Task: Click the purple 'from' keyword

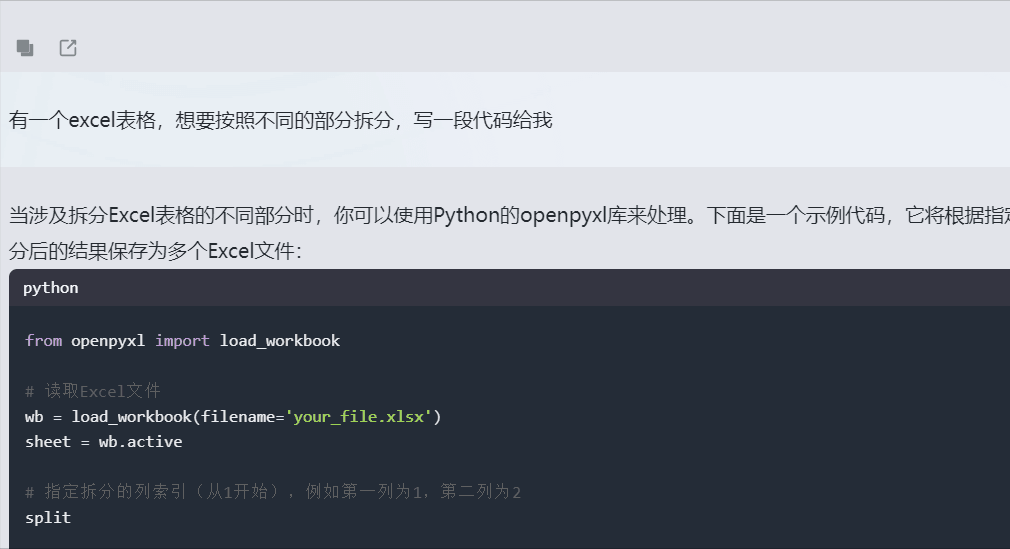Action: [x=44, y=341]
